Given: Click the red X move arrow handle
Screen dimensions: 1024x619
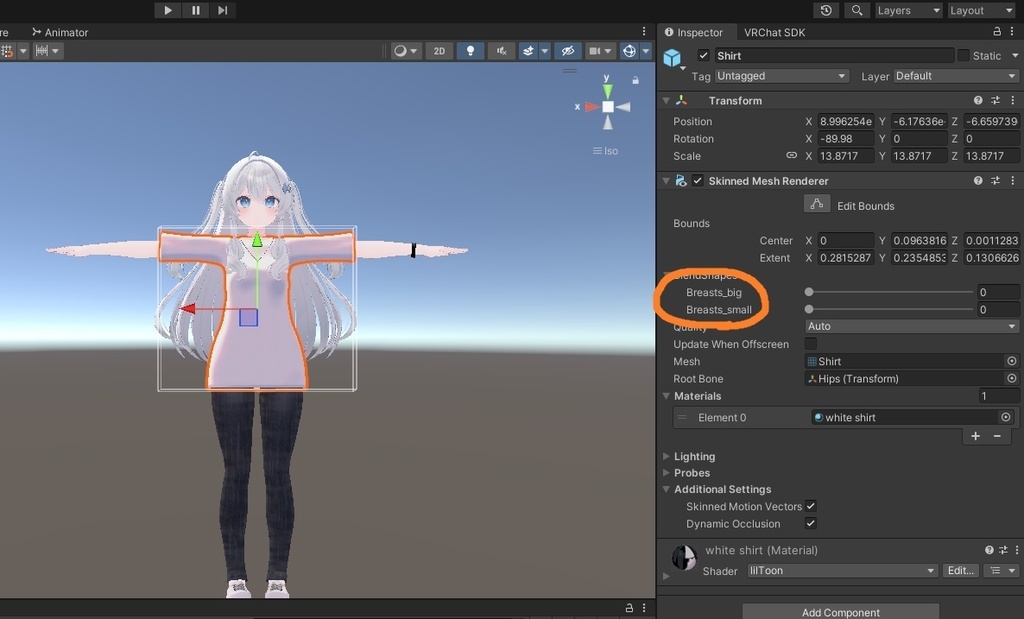Looking at the screenshot, I should pyautogui.click(x=188, y=308).
